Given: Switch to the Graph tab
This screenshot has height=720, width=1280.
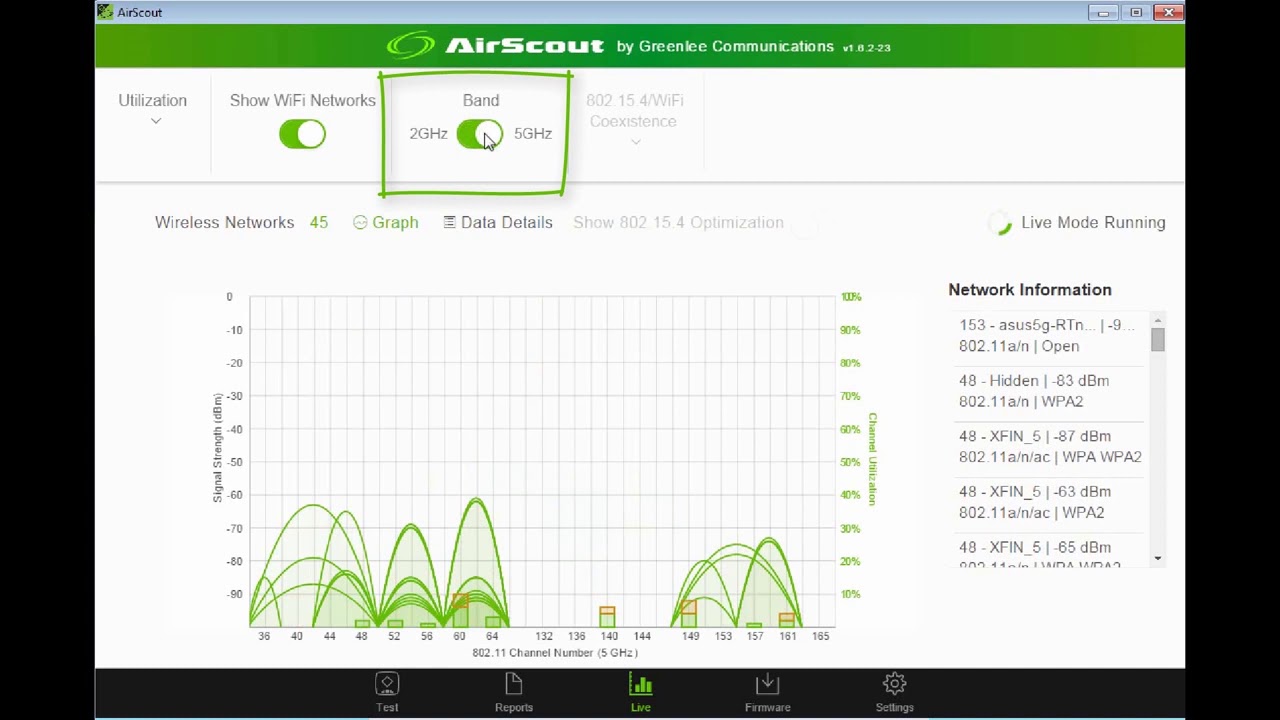Looking at the screenshot, I should point(386,222).
